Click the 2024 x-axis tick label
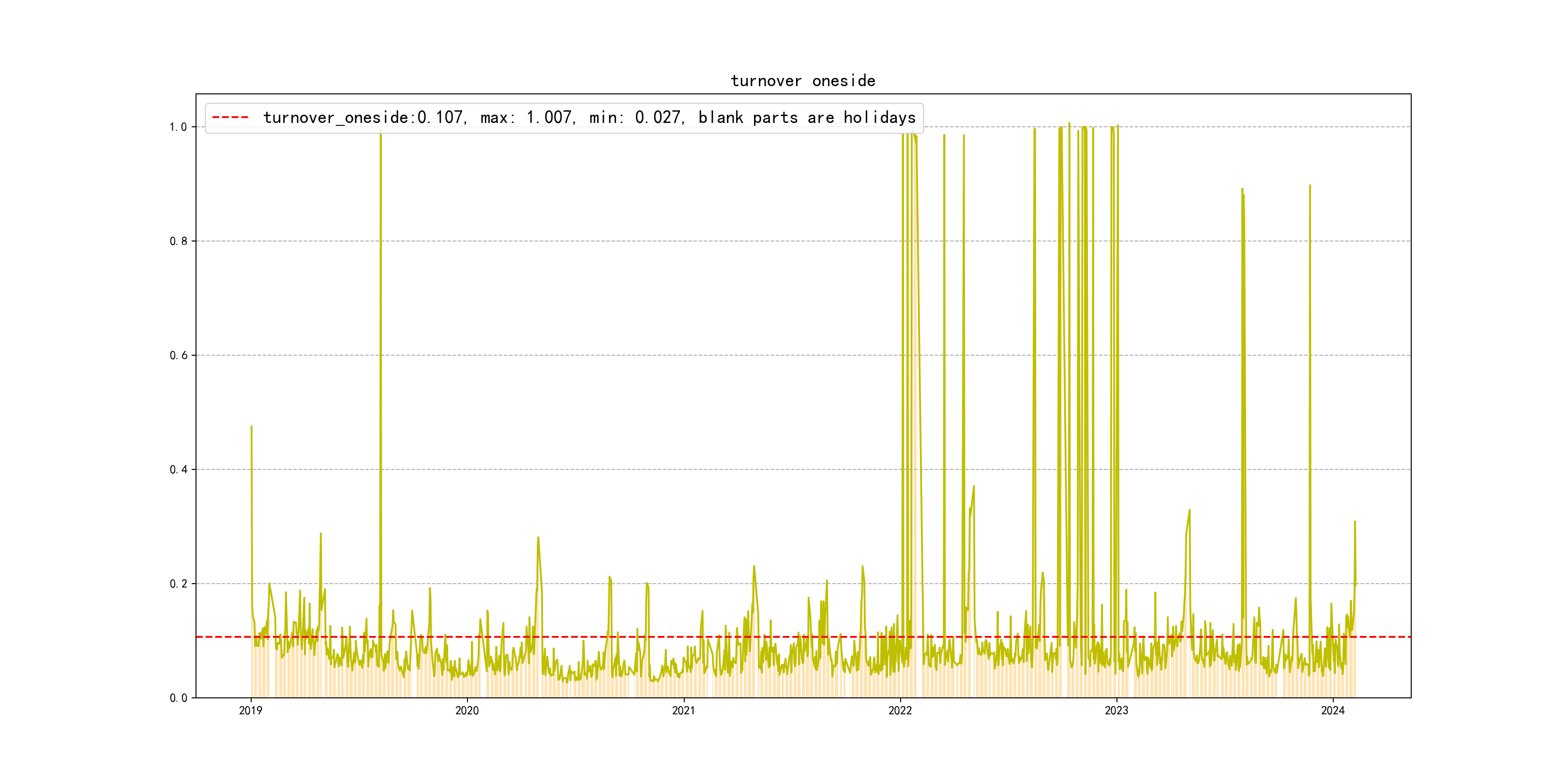Screen dimensions: 1568x784 pyautogui.click(x=1332, y=710)
